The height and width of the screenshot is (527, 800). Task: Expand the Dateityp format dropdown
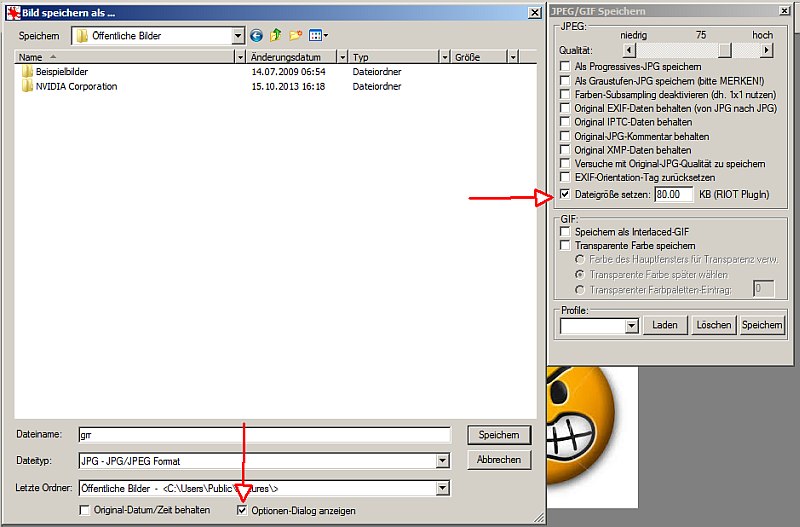click(442, 461)
